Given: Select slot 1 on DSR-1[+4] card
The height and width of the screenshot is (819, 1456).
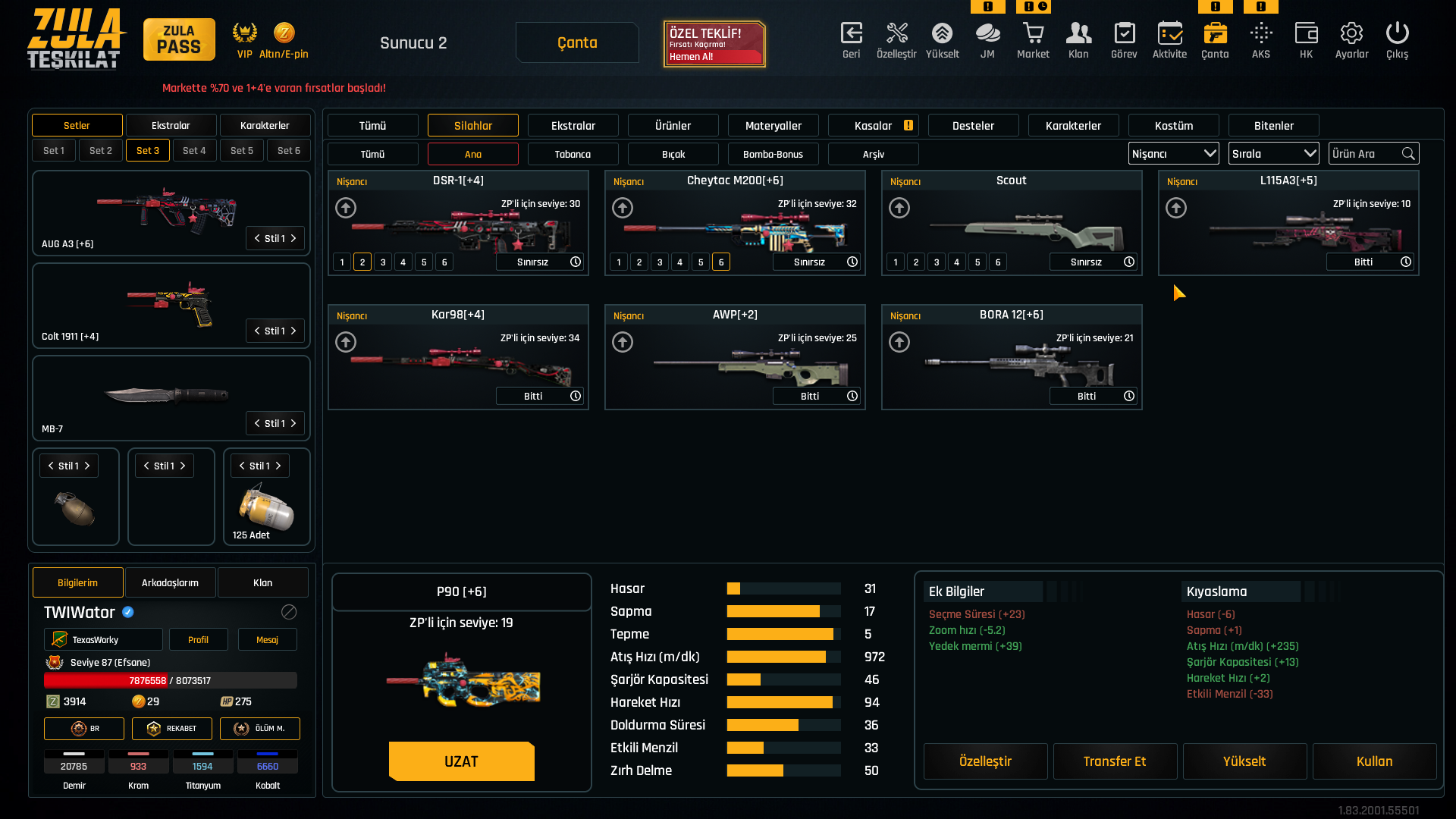Looking at the screenshot, I should point(342,262).
